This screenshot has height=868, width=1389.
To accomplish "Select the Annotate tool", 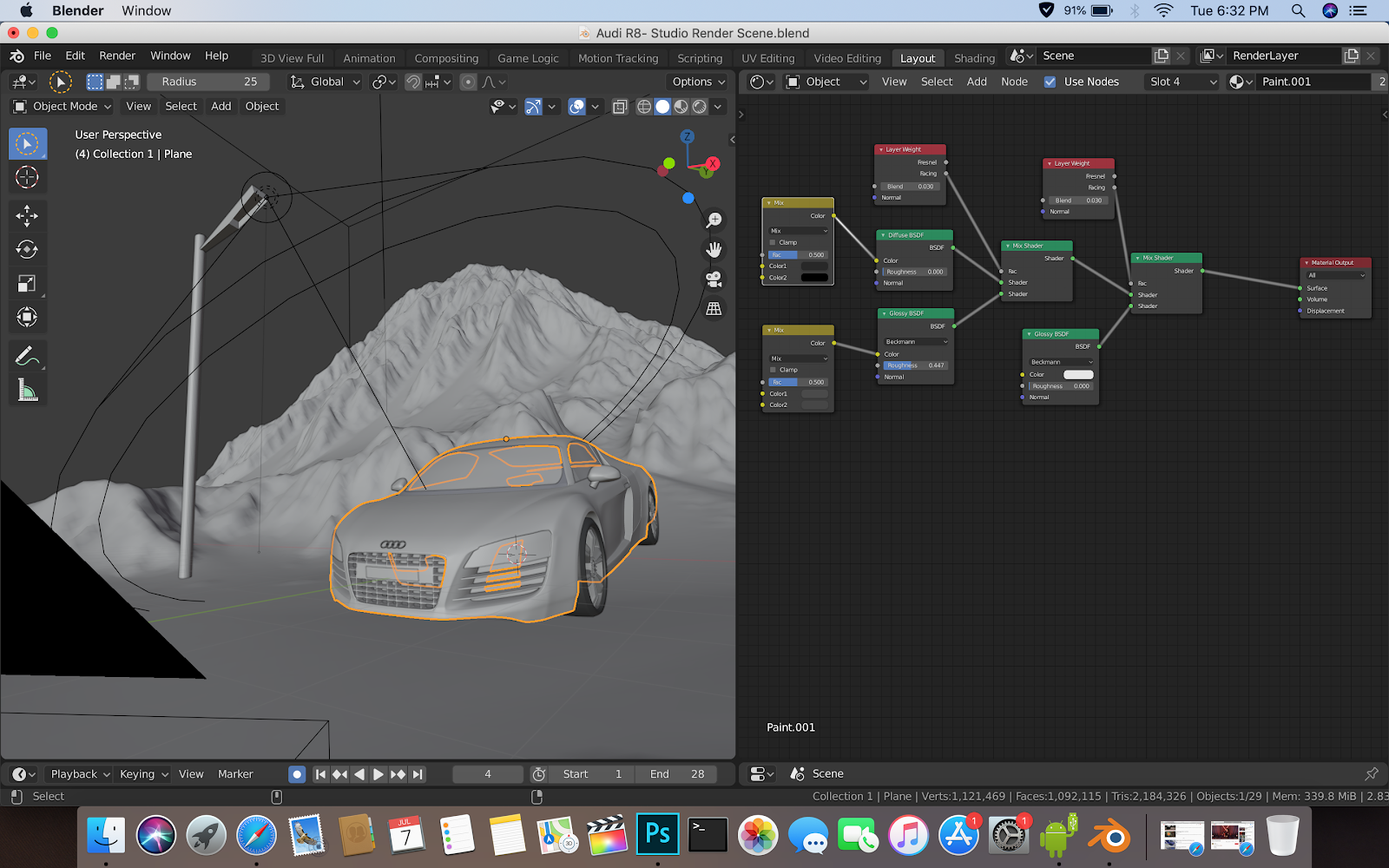I will pos(28,354).
